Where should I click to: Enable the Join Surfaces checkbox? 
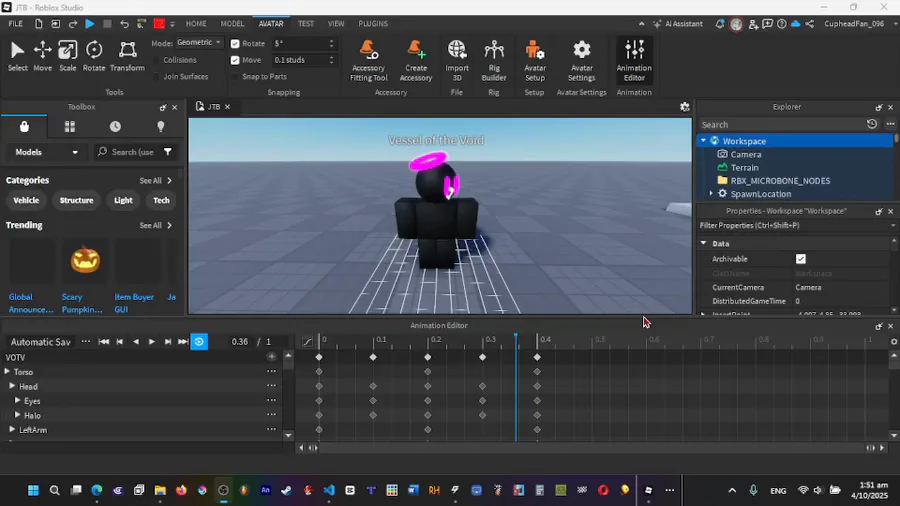tap(156, 77)
